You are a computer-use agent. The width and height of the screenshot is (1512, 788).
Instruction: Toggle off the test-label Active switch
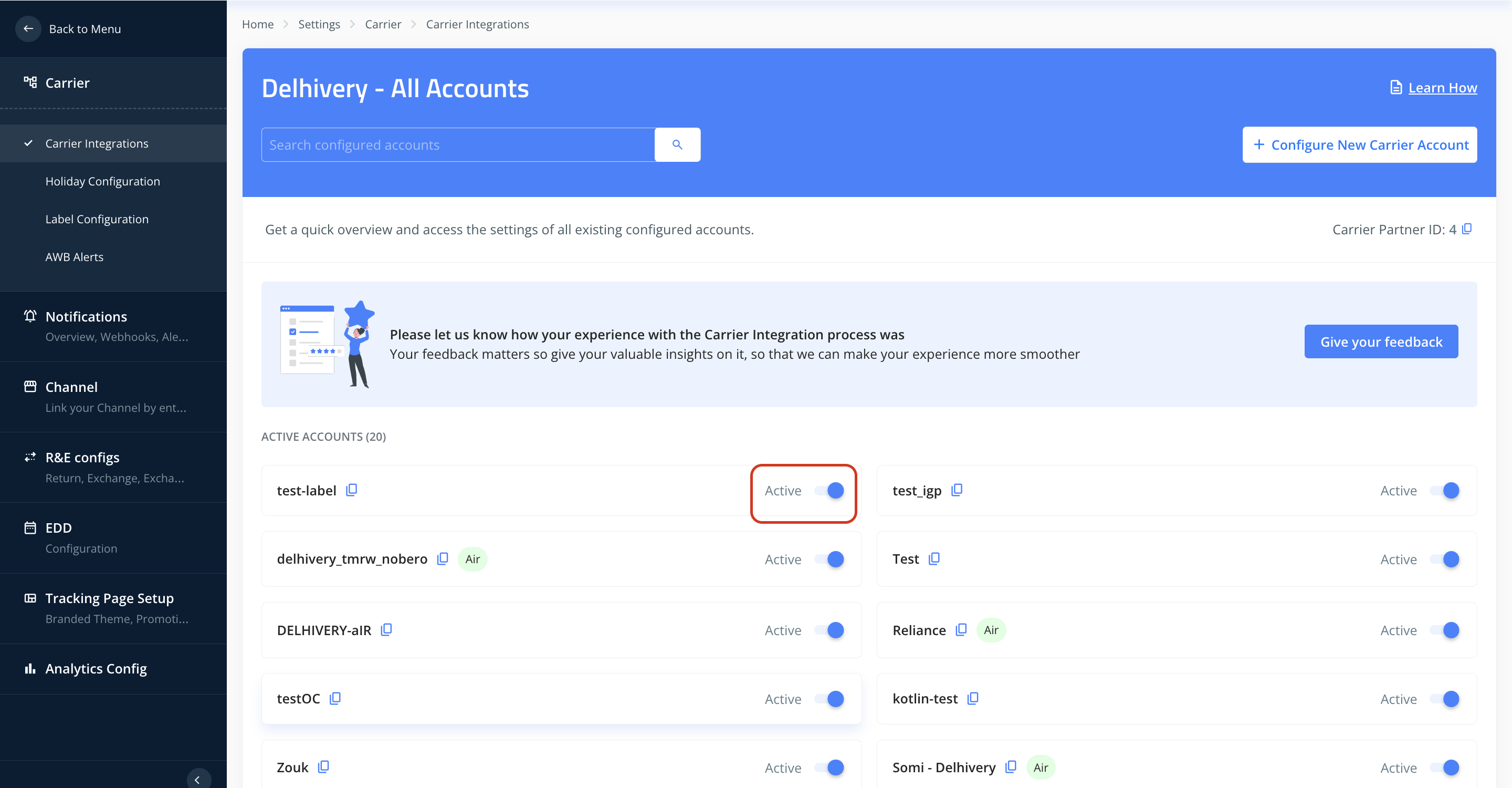[830, 490]
